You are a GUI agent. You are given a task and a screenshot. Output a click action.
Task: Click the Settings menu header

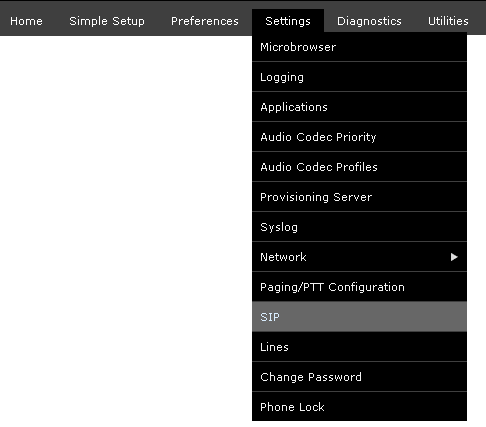288,21
